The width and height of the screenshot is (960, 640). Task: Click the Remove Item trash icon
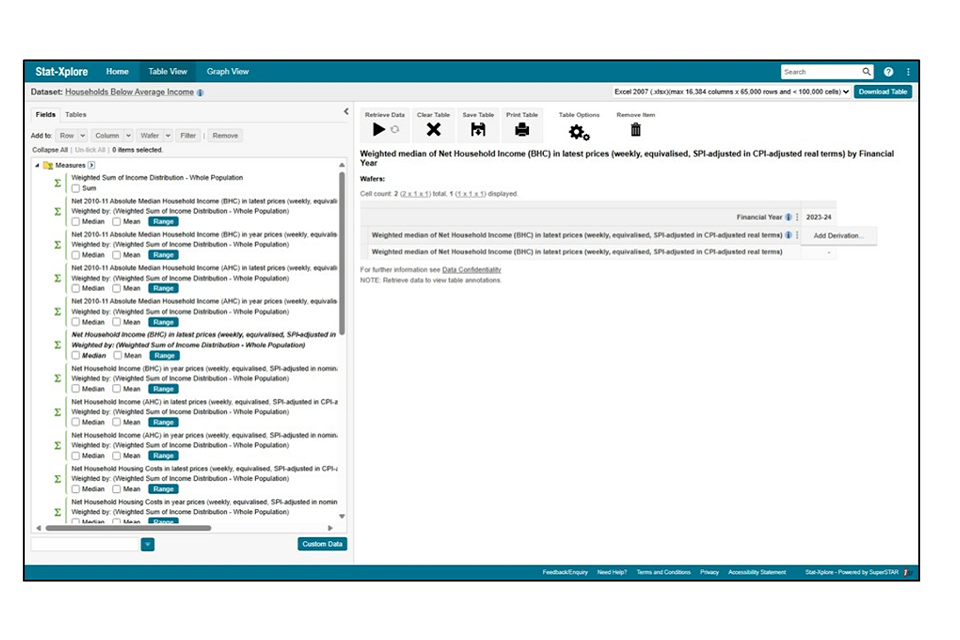pos(635,130)
